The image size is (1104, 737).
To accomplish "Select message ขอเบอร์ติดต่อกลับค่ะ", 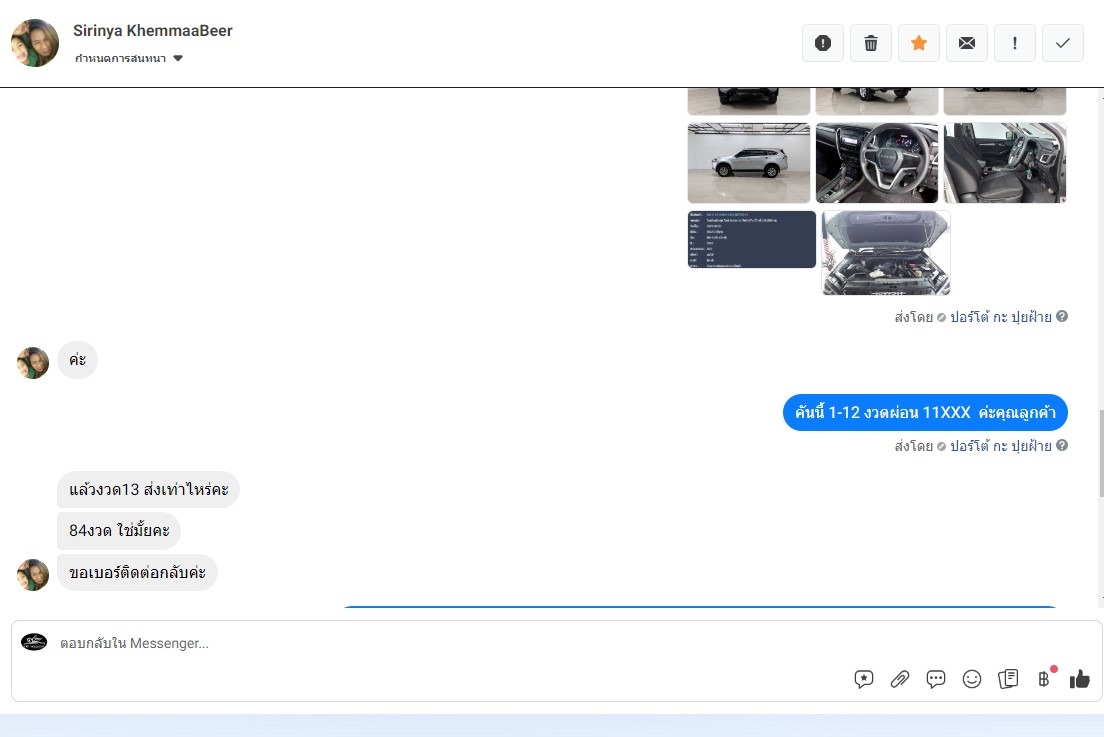I will point(137,572).
